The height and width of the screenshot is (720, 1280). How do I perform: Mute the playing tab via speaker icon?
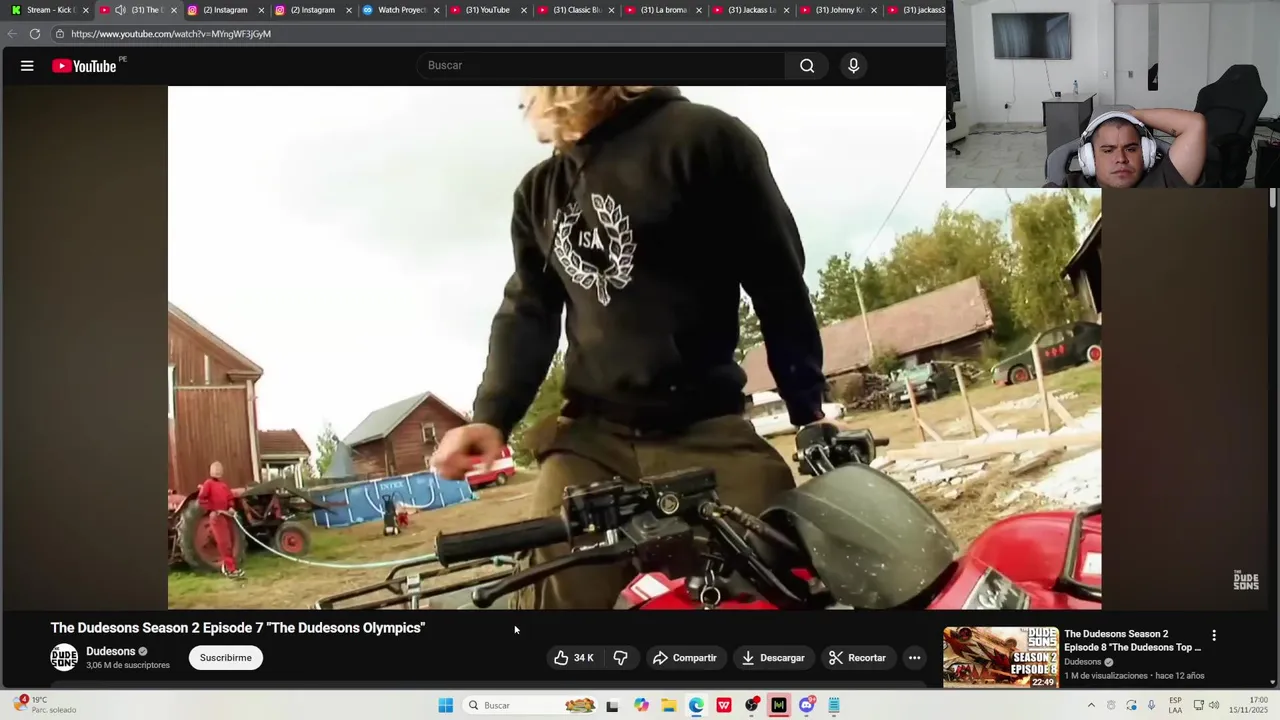tap(120, 10)
